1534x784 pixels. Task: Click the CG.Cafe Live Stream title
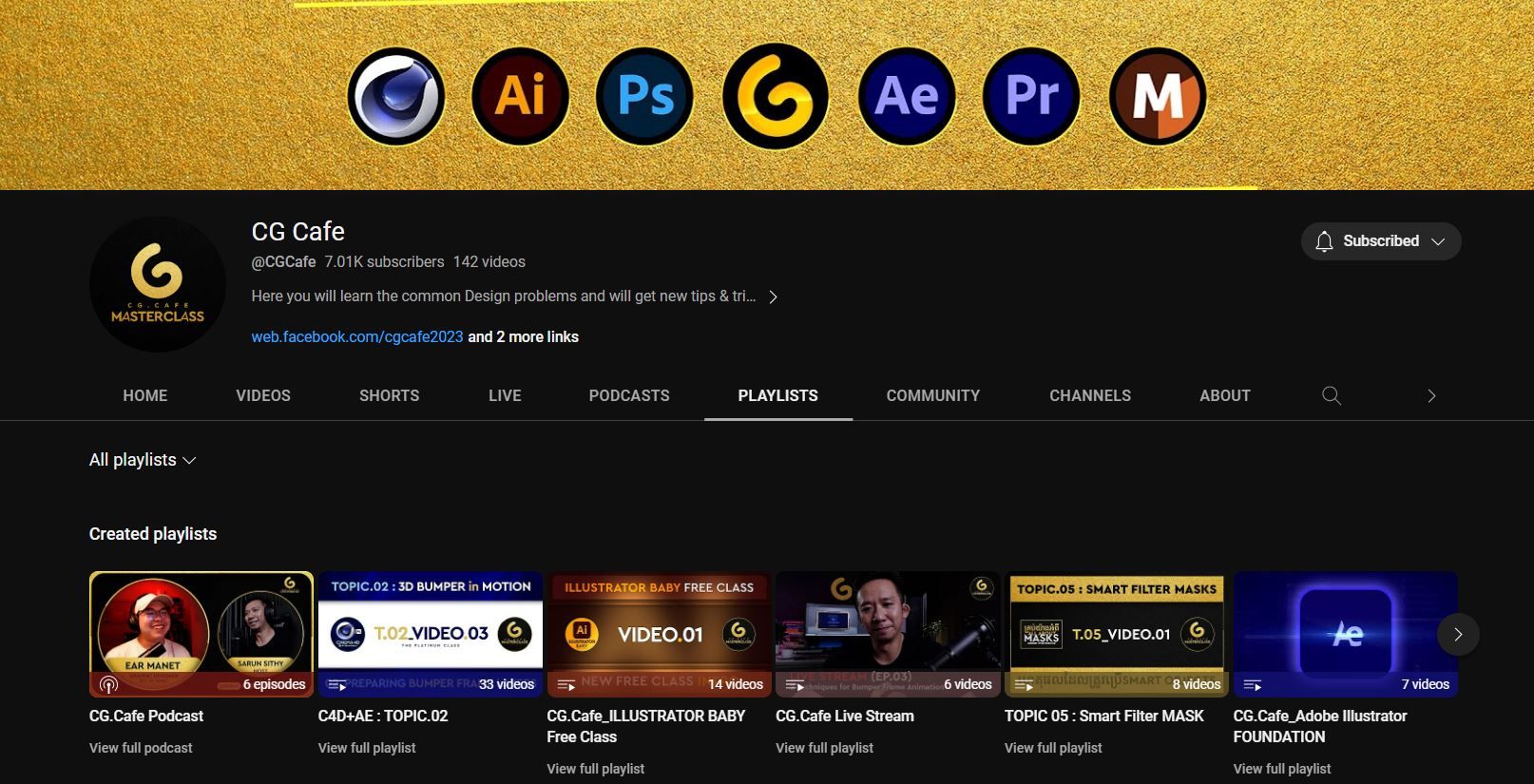point(845,716)
